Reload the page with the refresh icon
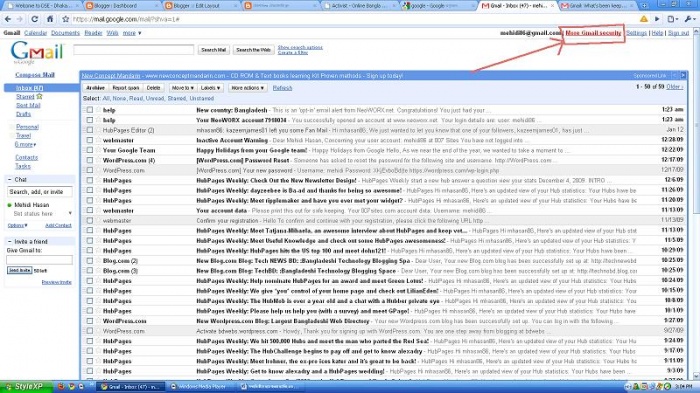Screen dimensions: 700x393 tap(35, 19)
